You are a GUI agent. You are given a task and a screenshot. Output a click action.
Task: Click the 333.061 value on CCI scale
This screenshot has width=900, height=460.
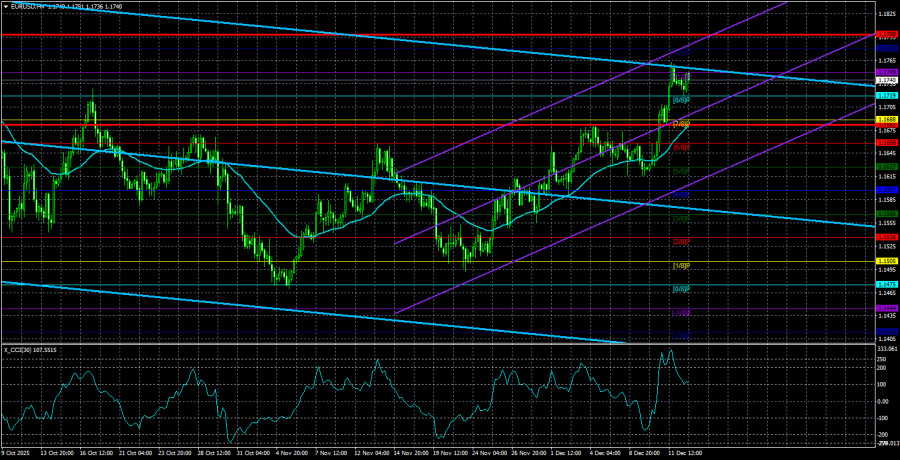tap(886, 349)
